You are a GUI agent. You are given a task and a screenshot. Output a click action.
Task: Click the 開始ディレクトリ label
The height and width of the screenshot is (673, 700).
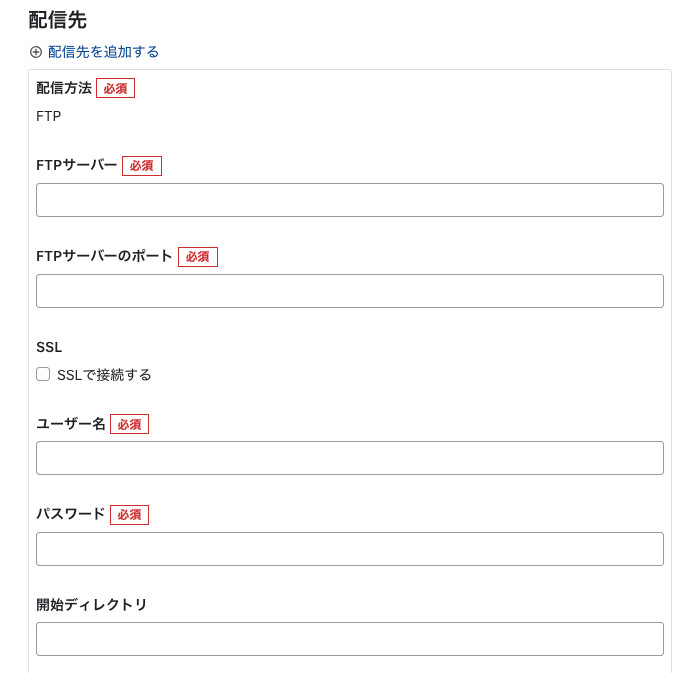coord(92,605)
